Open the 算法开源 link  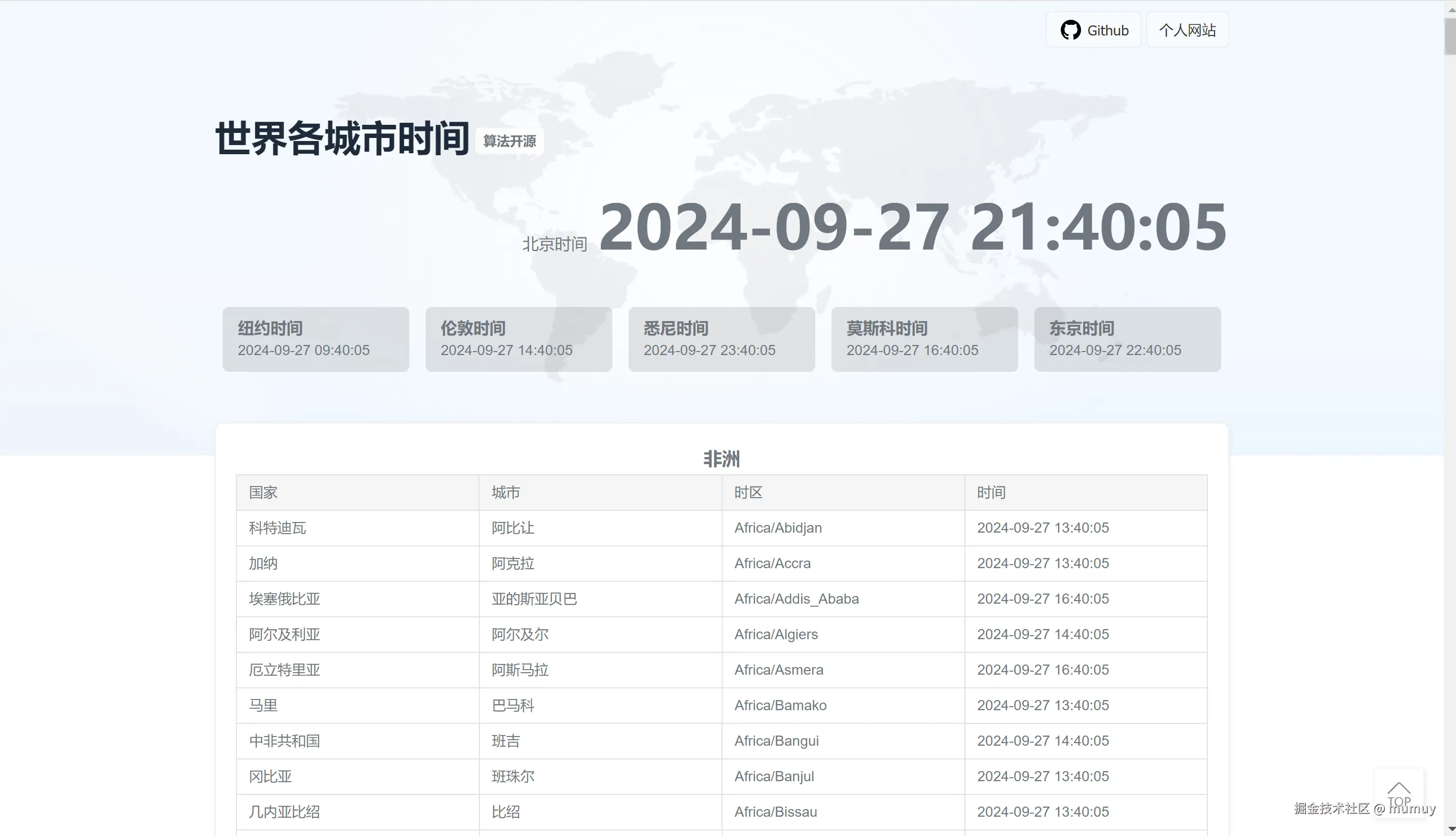click(x=510, y=141)
